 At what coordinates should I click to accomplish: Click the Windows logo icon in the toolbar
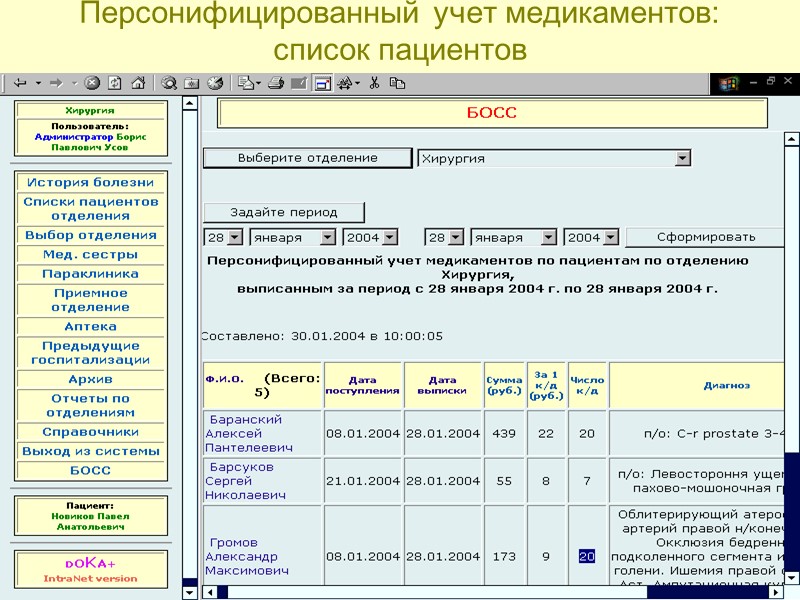[729, 84]
